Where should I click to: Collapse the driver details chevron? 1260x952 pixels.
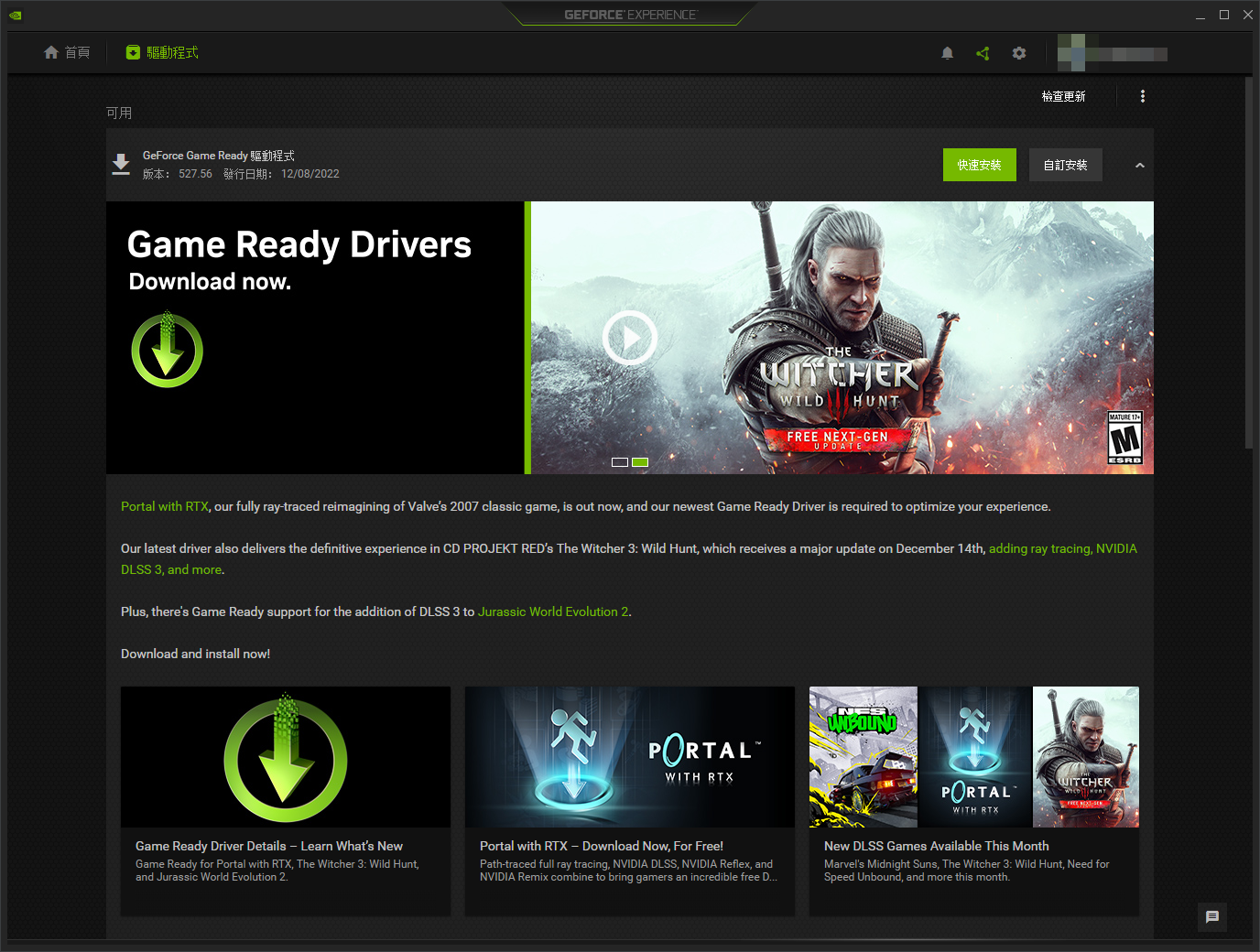[x=1140, y=166]
